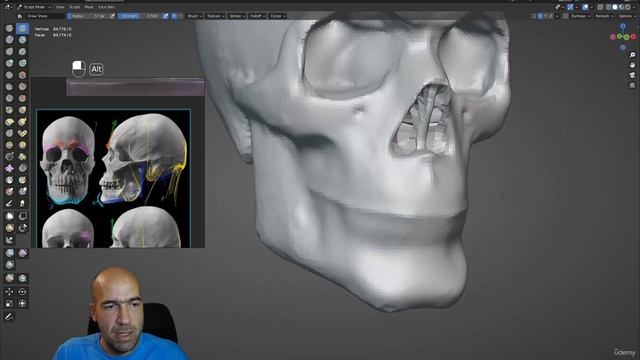Switch to wireframe viewport shading
The image size is (640, 360).
[609, 7]
